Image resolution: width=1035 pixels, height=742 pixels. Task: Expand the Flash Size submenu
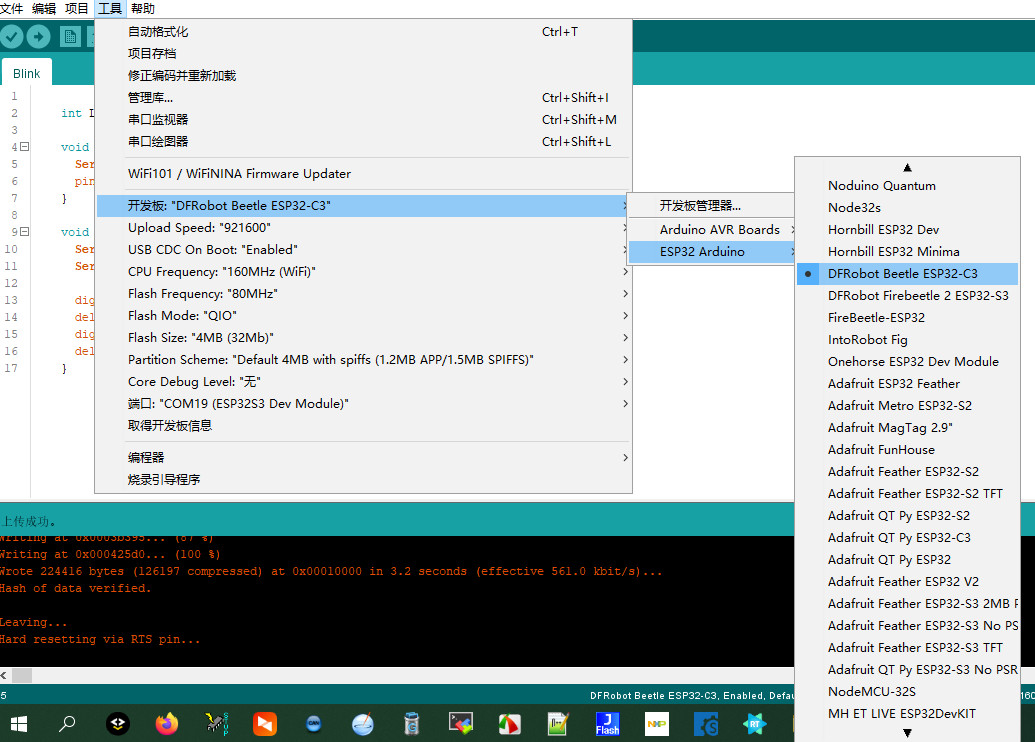pos(364,337)
